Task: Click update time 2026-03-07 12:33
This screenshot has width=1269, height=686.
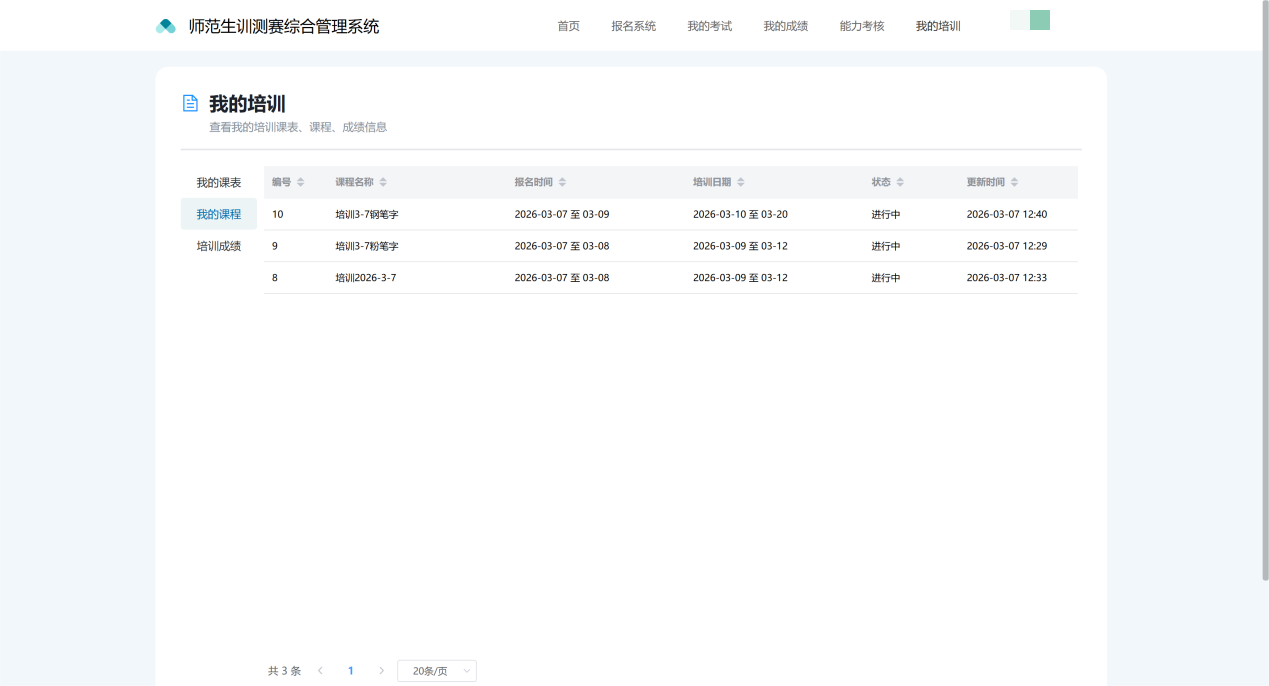Action: [1007, 278]
